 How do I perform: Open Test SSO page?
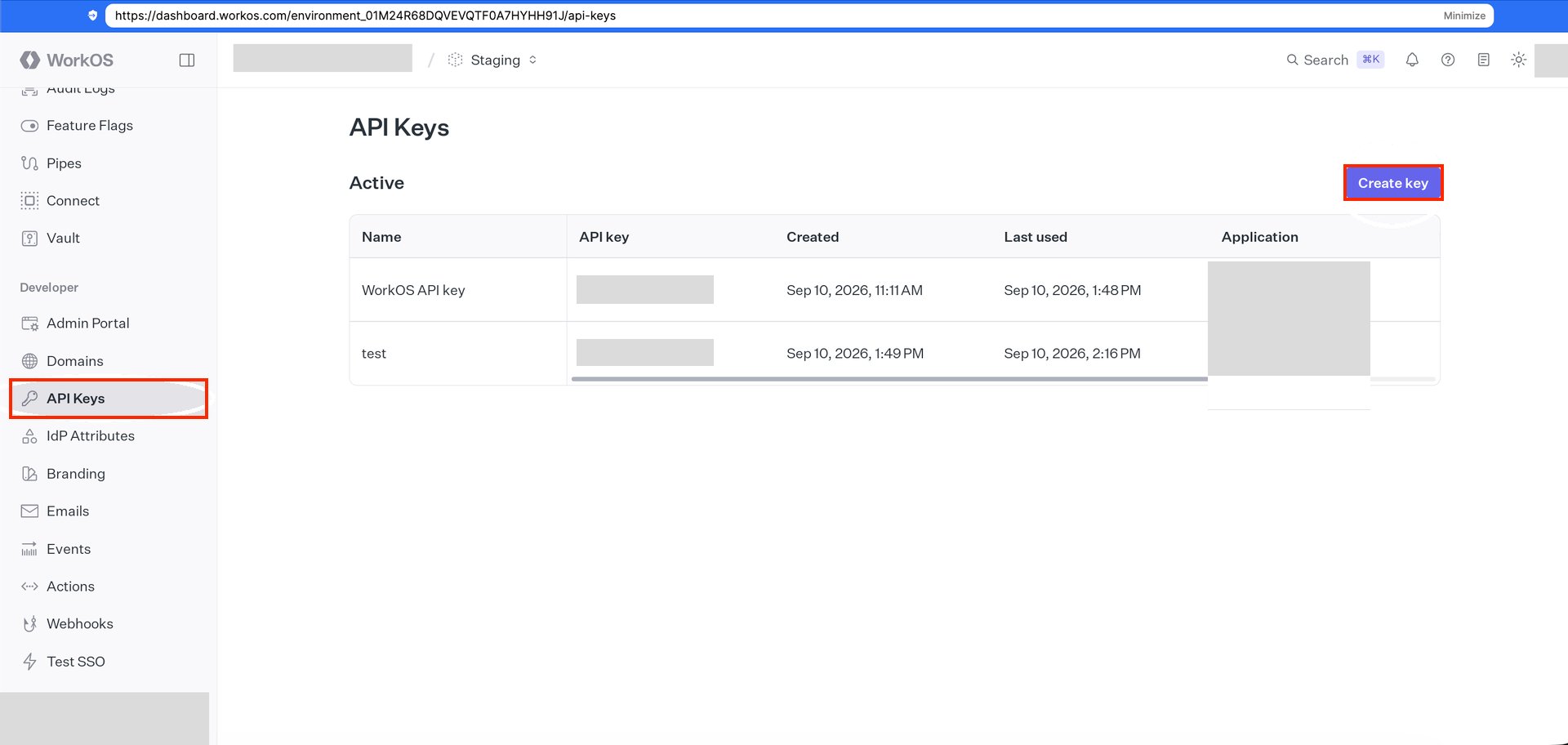click(75, 662)
